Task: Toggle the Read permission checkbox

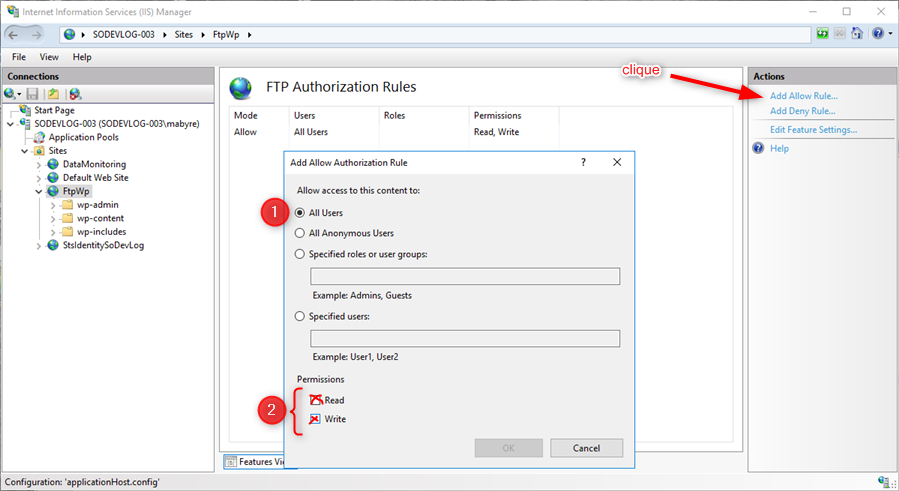Action: coord(315,400)
